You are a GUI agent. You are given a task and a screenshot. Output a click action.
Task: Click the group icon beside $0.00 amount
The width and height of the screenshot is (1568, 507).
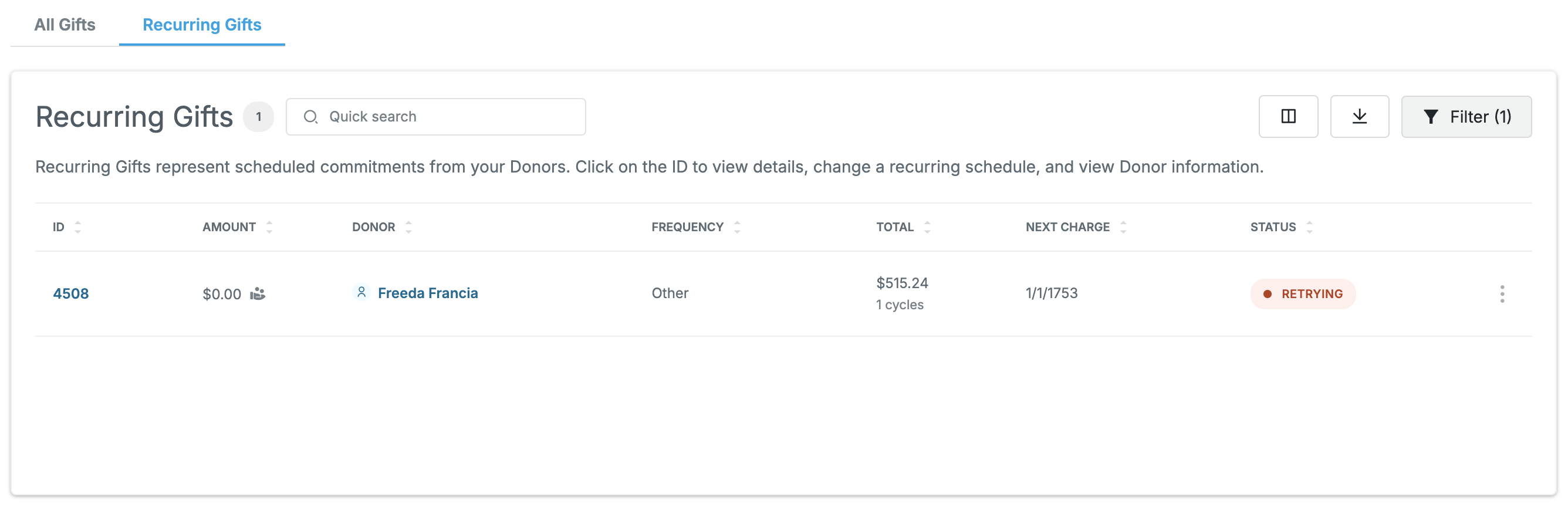tap(258, 294)
